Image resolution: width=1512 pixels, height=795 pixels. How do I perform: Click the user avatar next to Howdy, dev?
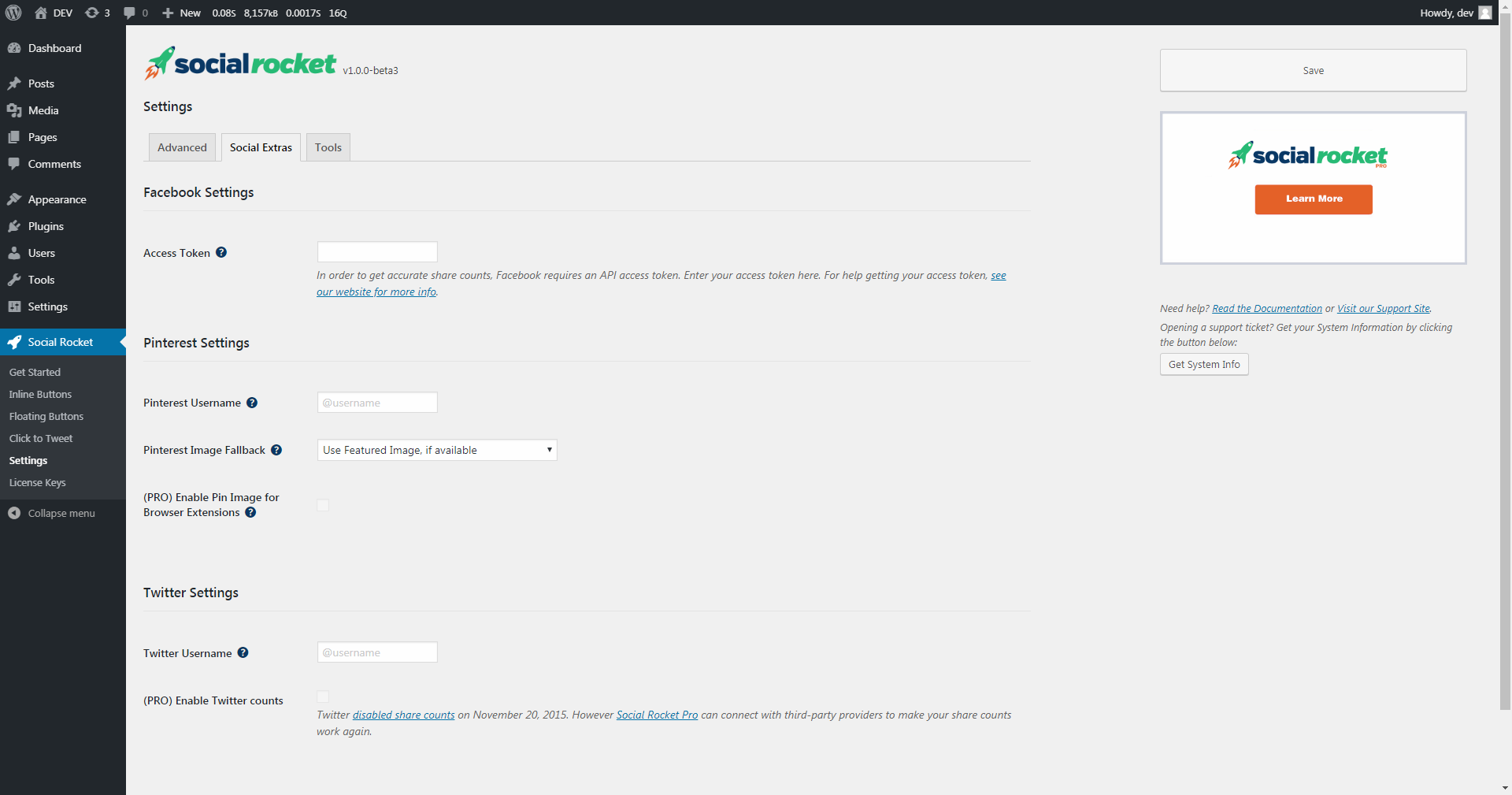1485,13
